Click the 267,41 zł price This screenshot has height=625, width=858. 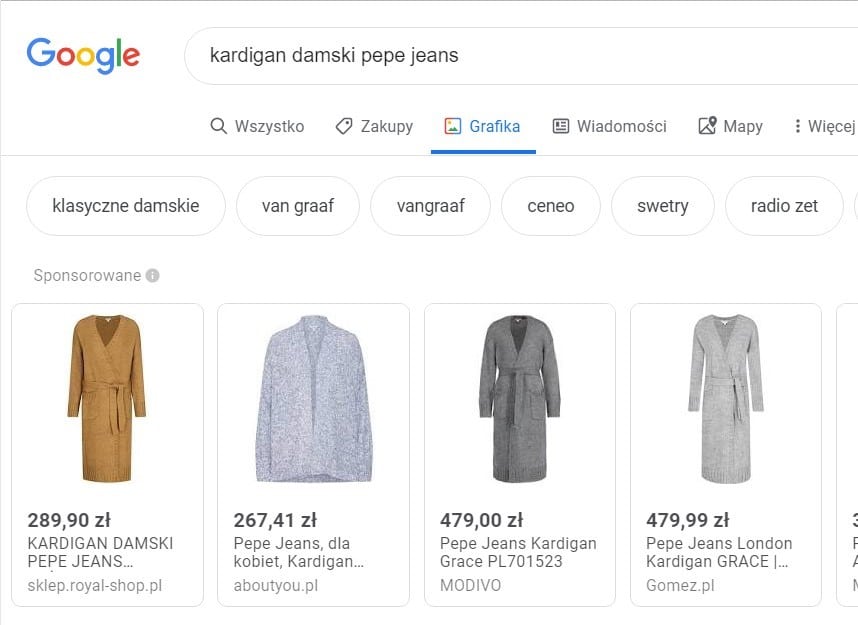coord(275,520)
